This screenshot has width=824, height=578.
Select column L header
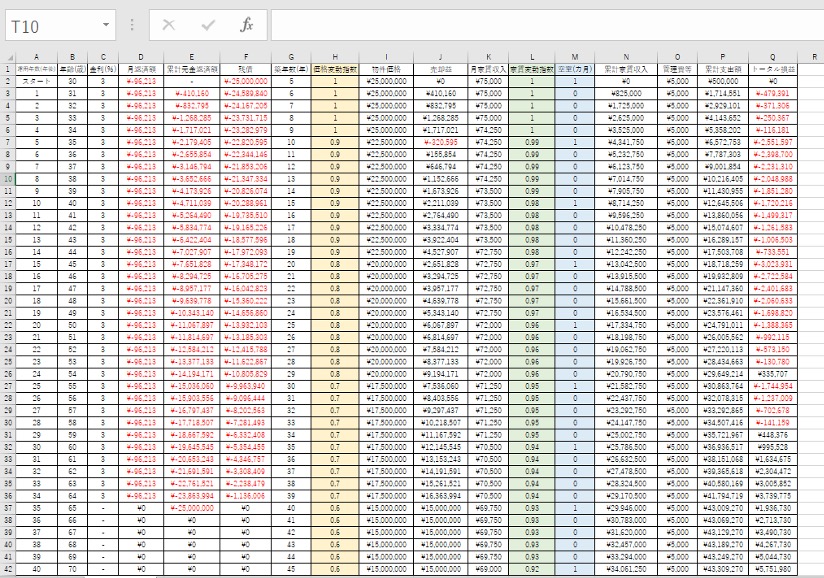(x=532, y=57)
